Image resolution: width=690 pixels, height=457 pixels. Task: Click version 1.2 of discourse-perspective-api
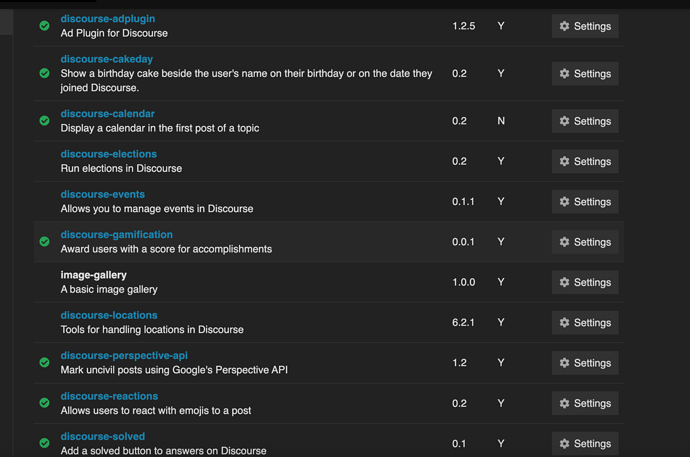[459, 363]
